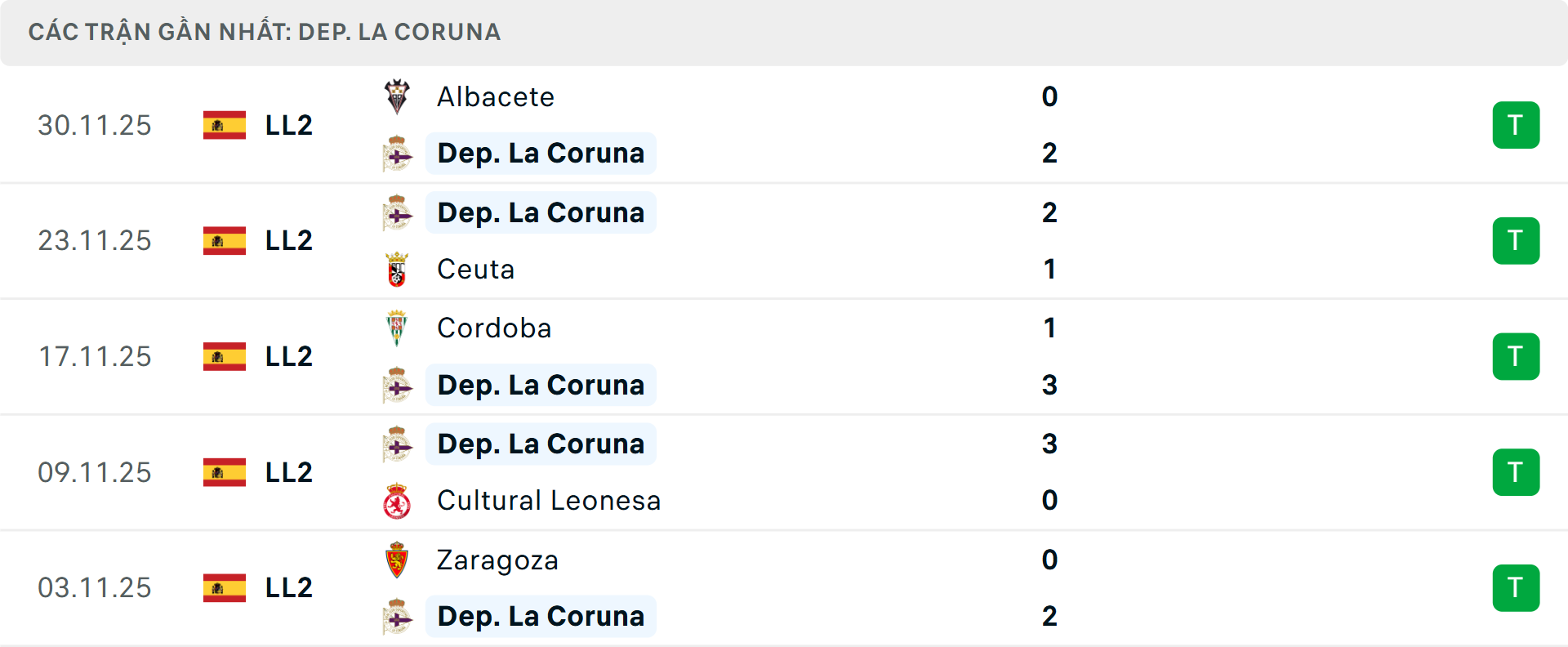Click the 'Các trận gần nhất' section header
Image resolution: width=1568 pixels, height=647 pixels.
[265, 32]
